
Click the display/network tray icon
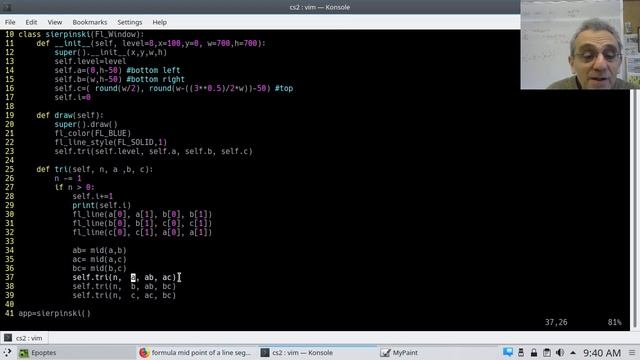coord(508,352)
